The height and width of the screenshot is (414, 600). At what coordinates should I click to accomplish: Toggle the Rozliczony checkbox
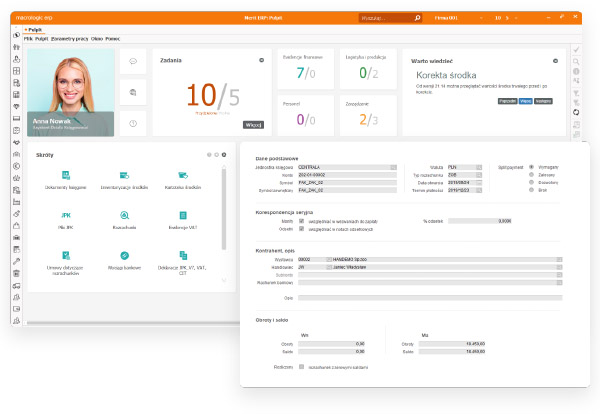(302, 367)
